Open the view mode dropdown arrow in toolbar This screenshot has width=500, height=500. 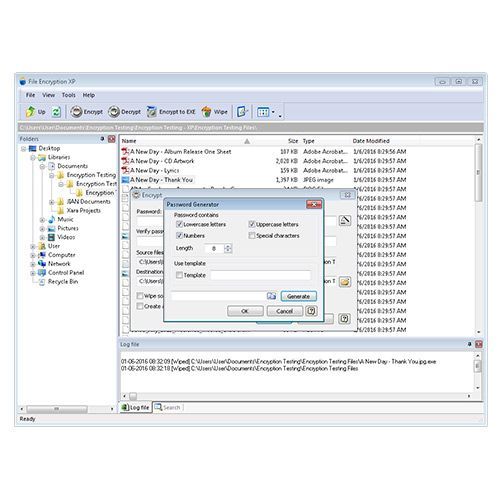pos(273,112)
